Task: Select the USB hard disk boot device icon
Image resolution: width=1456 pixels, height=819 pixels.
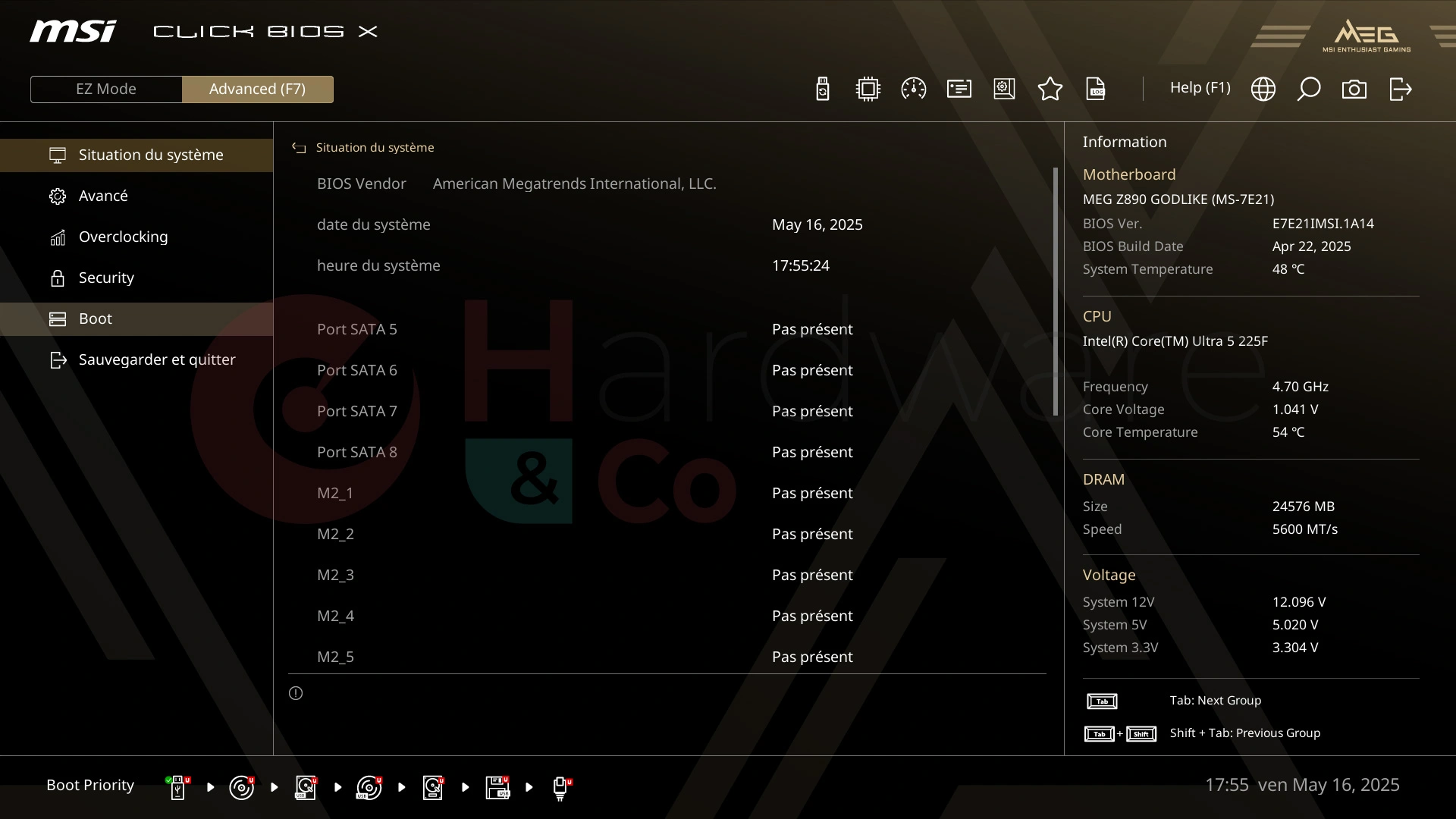Action: click(306, 787)
